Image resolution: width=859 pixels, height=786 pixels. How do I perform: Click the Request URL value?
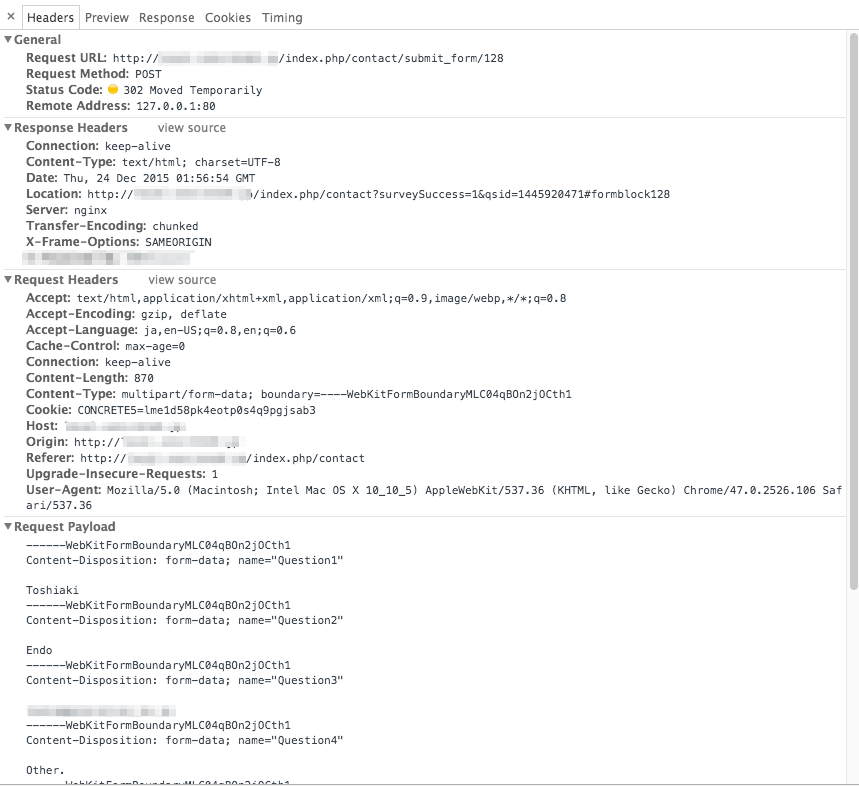[x=308, y=58]
